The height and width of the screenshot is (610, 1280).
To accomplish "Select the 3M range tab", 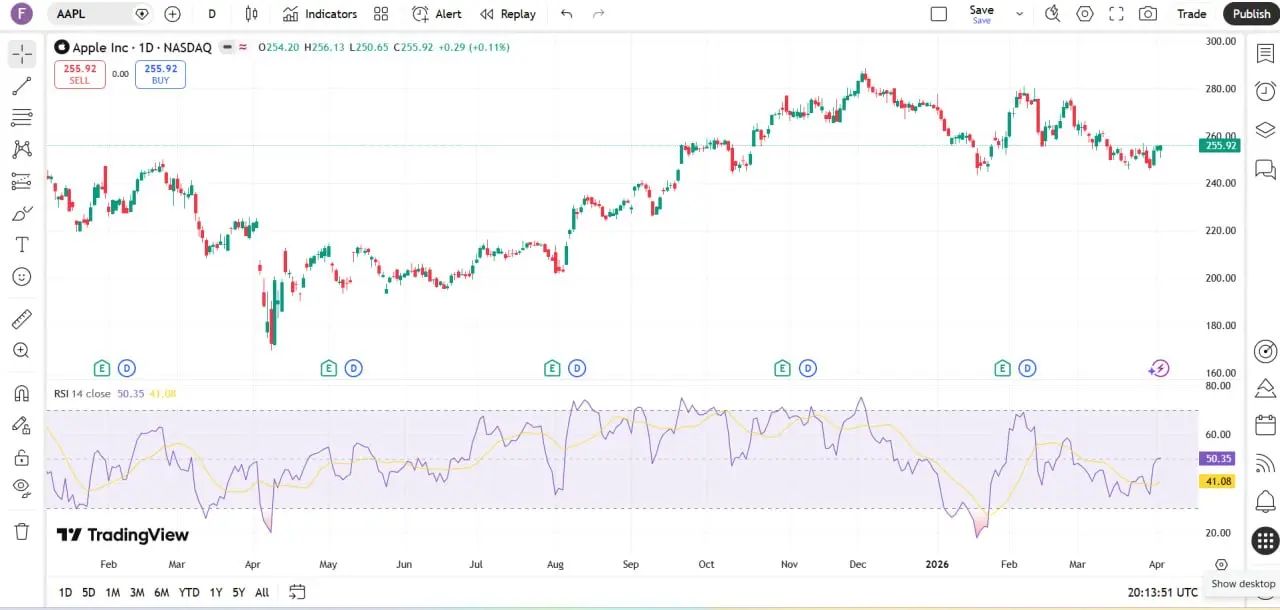I will click(x=137, y=592).
